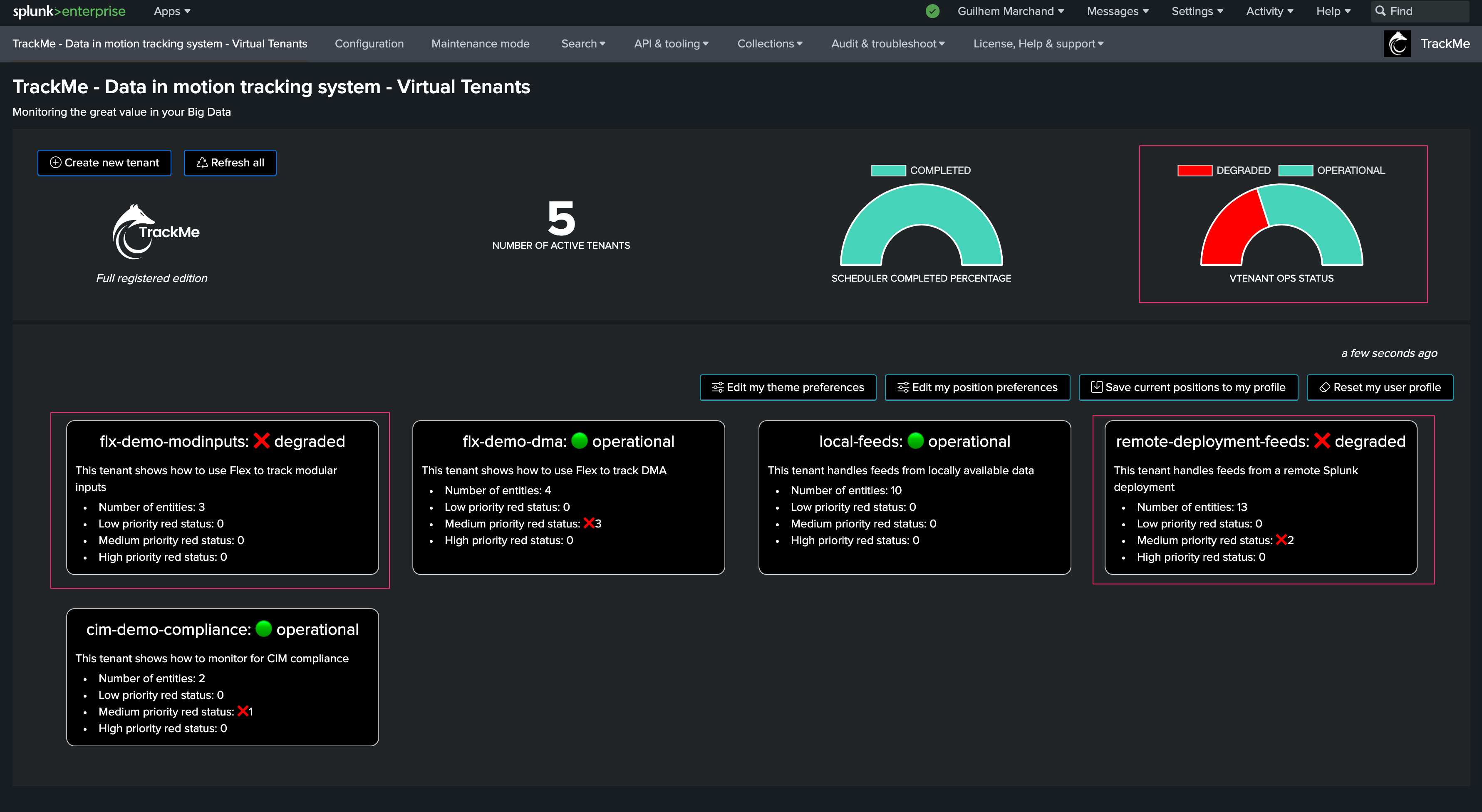This screenshot has width=1482, height=812.
Task: Click the Find magnifier icon
Action: 1380,11
